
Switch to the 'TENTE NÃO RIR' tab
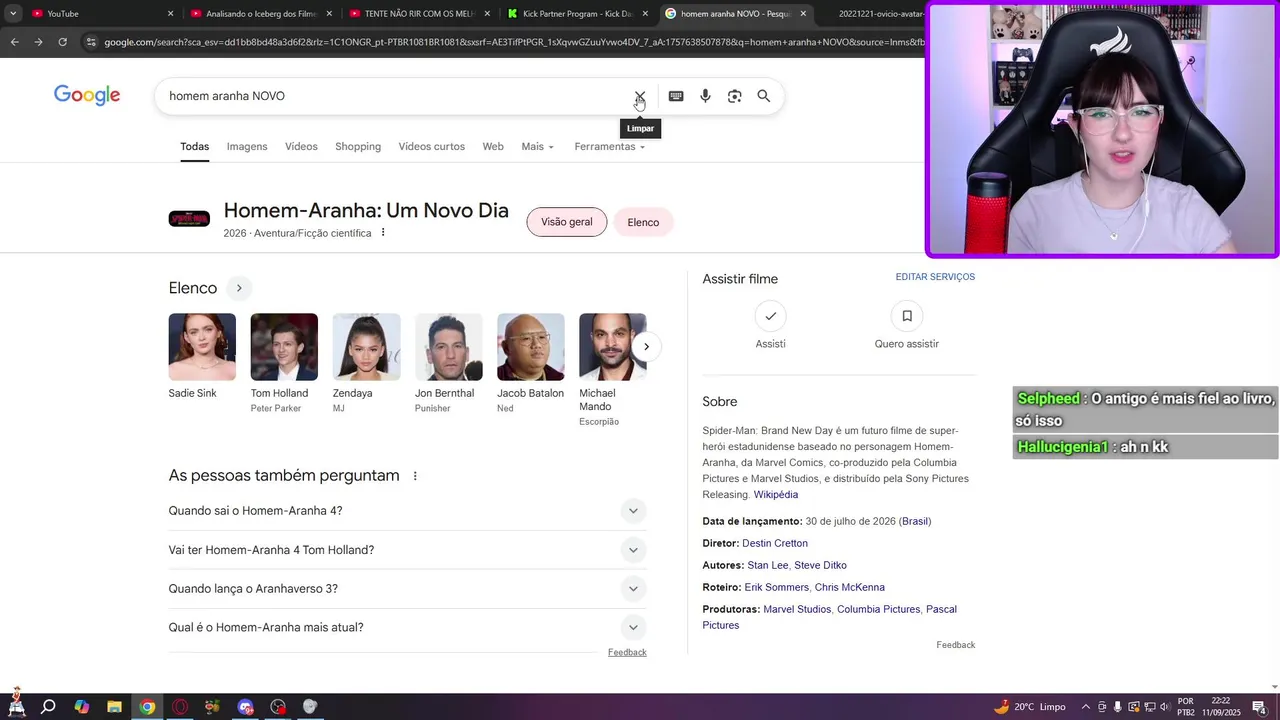(x=417, y=14)
